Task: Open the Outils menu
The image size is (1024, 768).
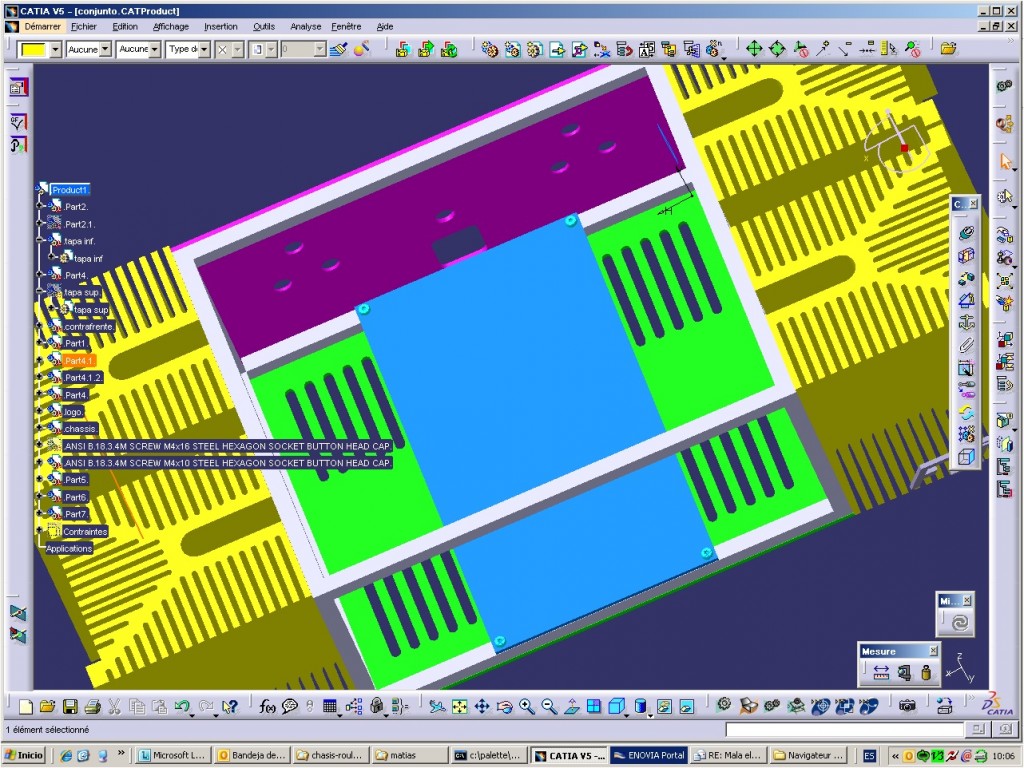Action: 264,27
